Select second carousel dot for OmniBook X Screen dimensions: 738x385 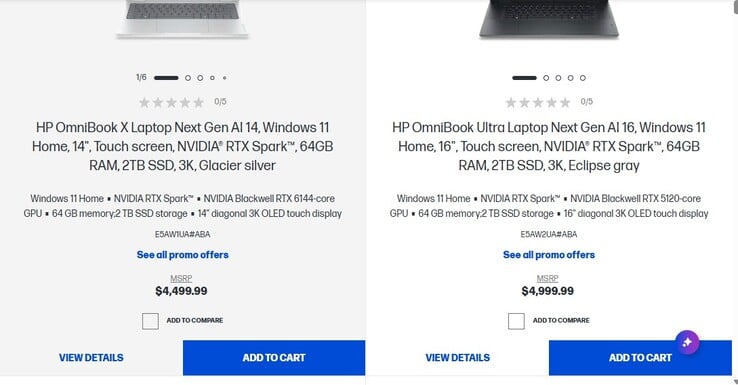point(188,78)
